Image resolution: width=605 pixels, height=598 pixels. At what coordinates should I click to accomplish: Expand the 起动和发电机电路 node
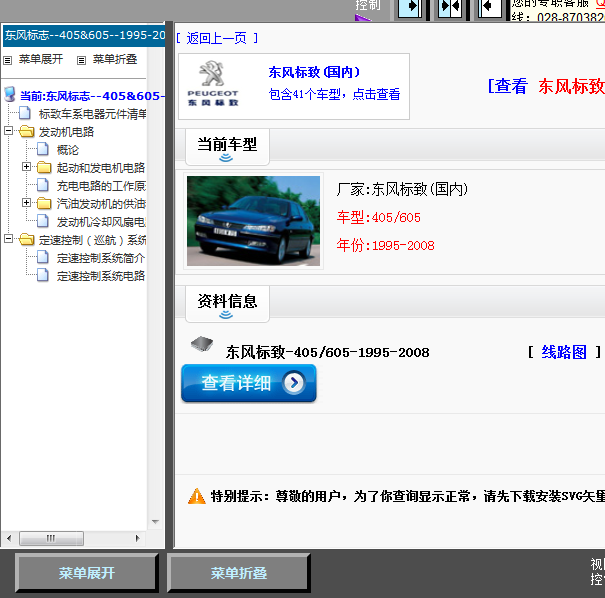click(x=26, y=167)
